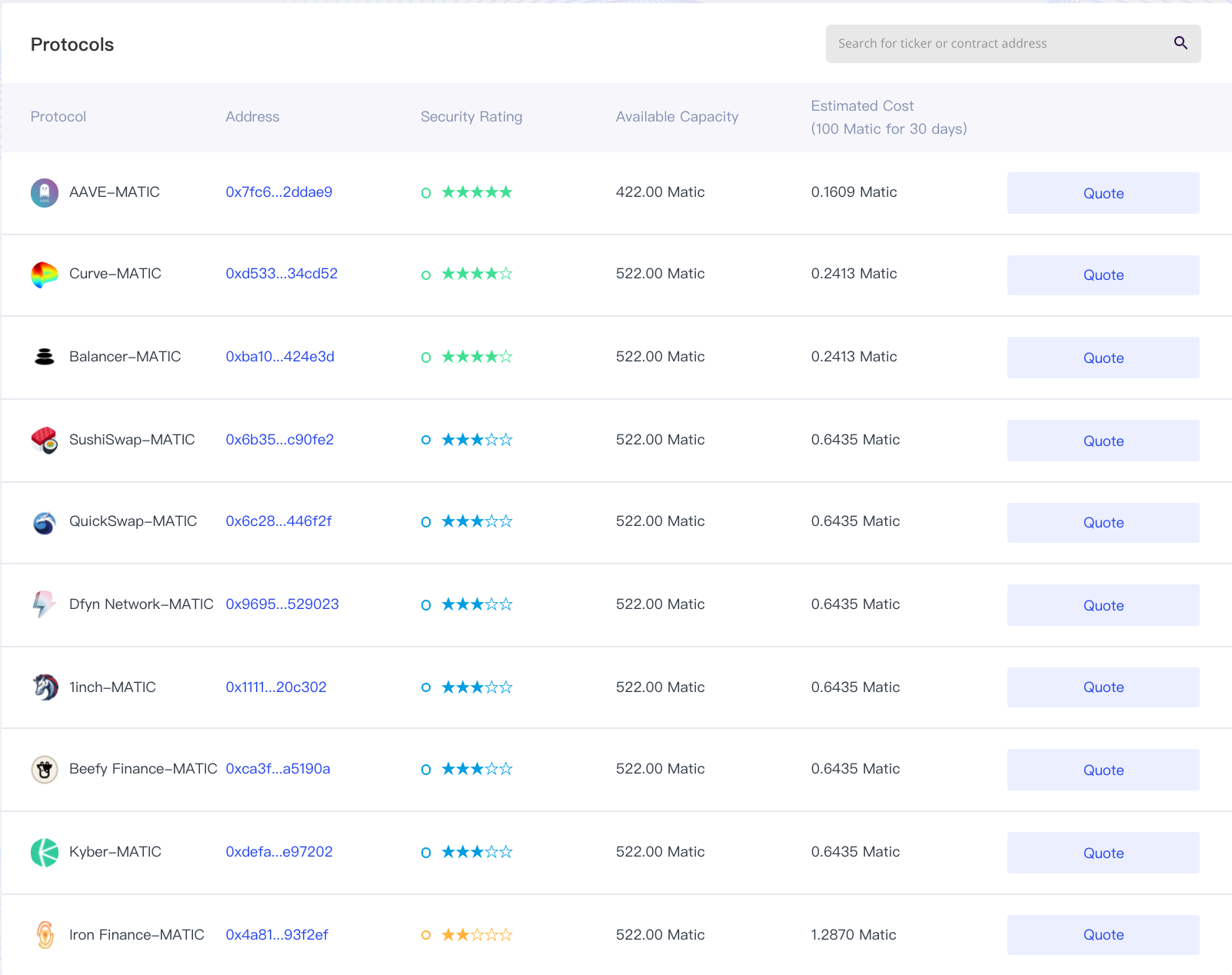This screenshot has width=1232, height=975.
Task: Open Iron Finance address 0x4a81...93f2ef
Action: 277,935
